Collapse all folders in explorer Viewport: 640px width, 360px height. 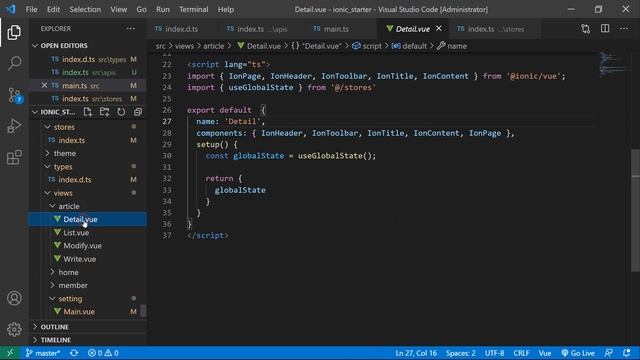click(x=138, y=112)
